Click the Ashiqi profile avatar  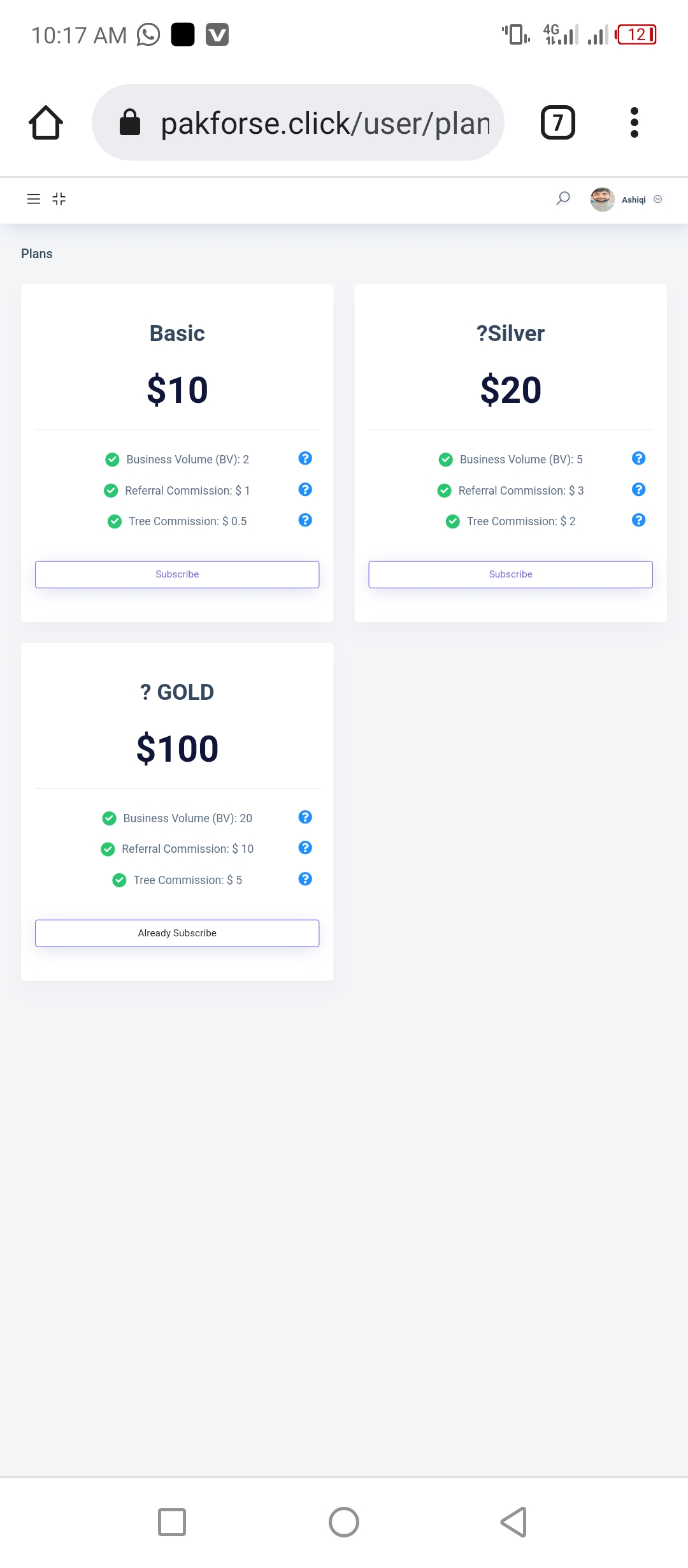tap(602, 200)
